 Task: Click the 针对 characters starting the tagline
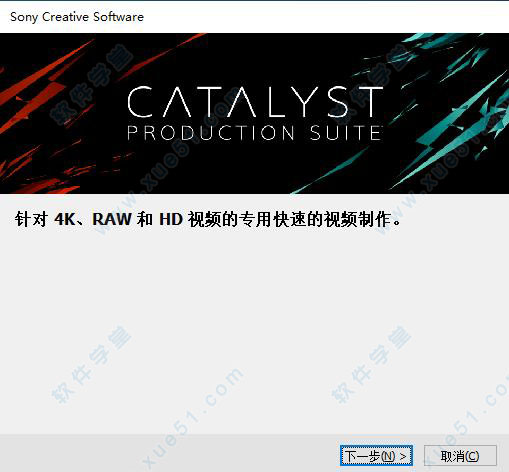[x=31, y=219]
